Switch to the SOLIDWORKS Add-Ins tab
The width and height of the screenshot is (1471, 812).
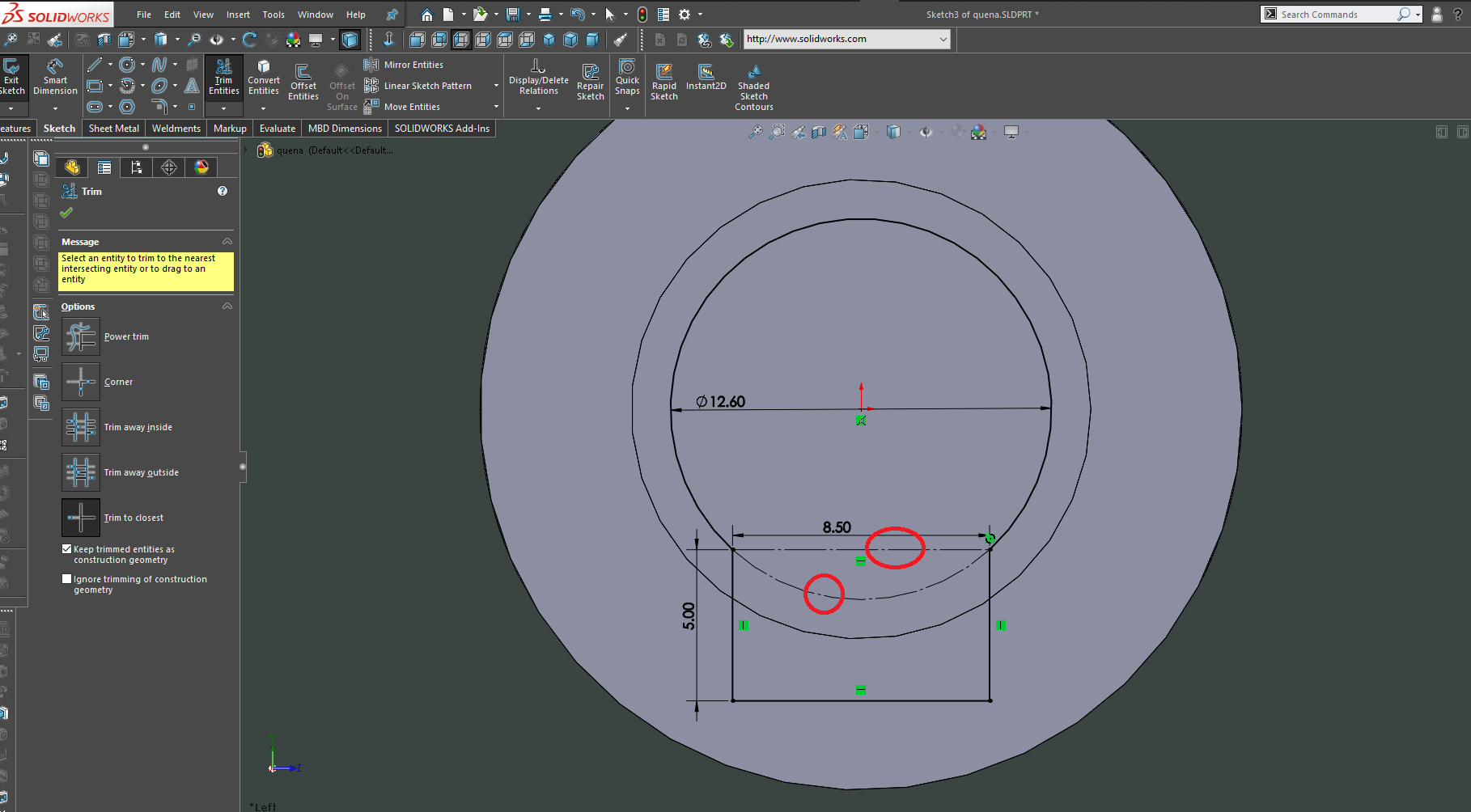coord(442,129)
